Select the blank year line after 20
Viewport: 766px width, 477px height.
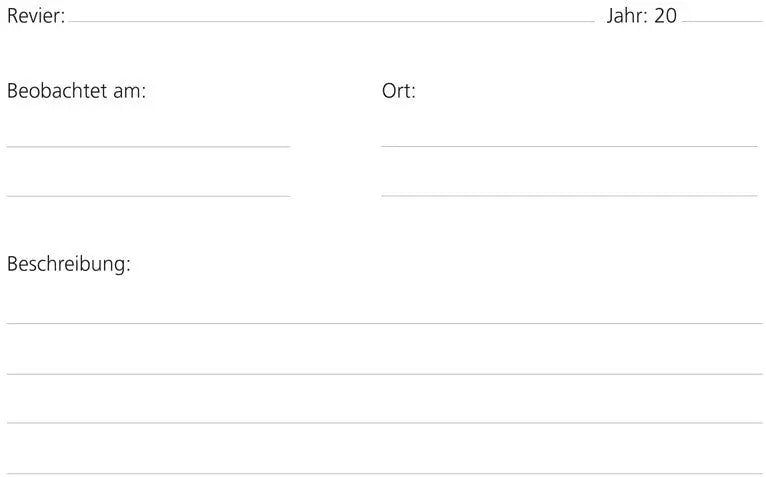tap(722, 18)
